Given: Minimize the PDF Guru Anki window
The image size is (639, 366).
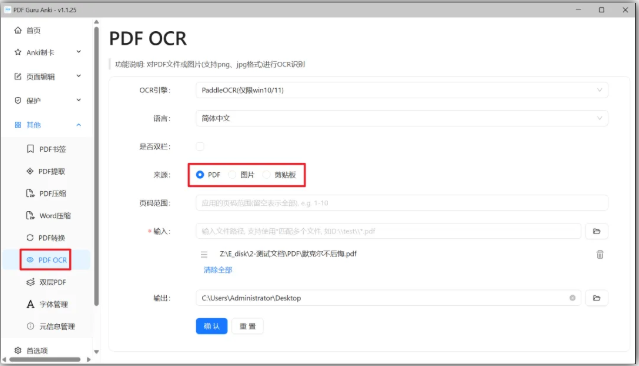Looking at the screenshot, I should [x=578, y=10].
